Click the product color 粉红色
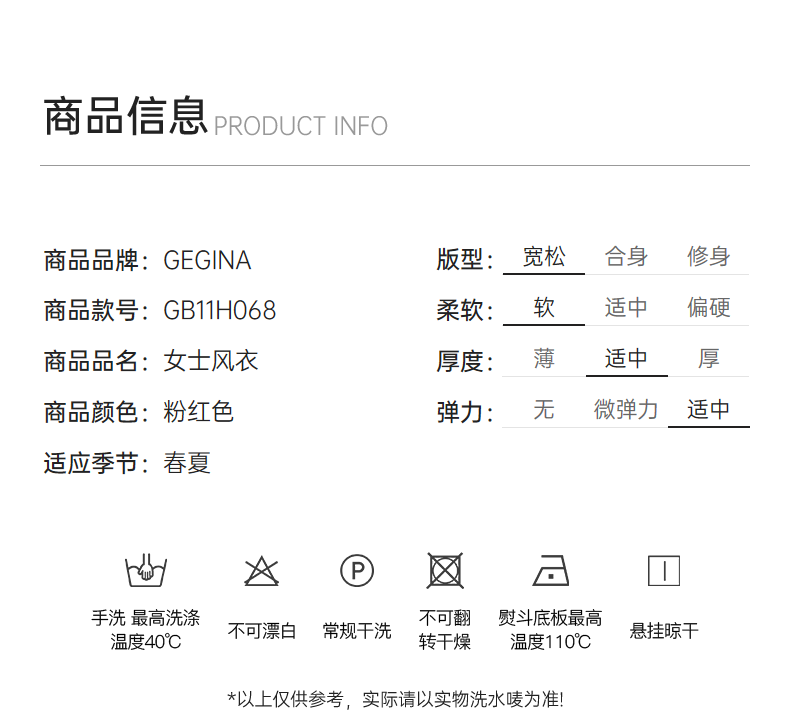The image size is (790, 710). click(x=198, y=412)
